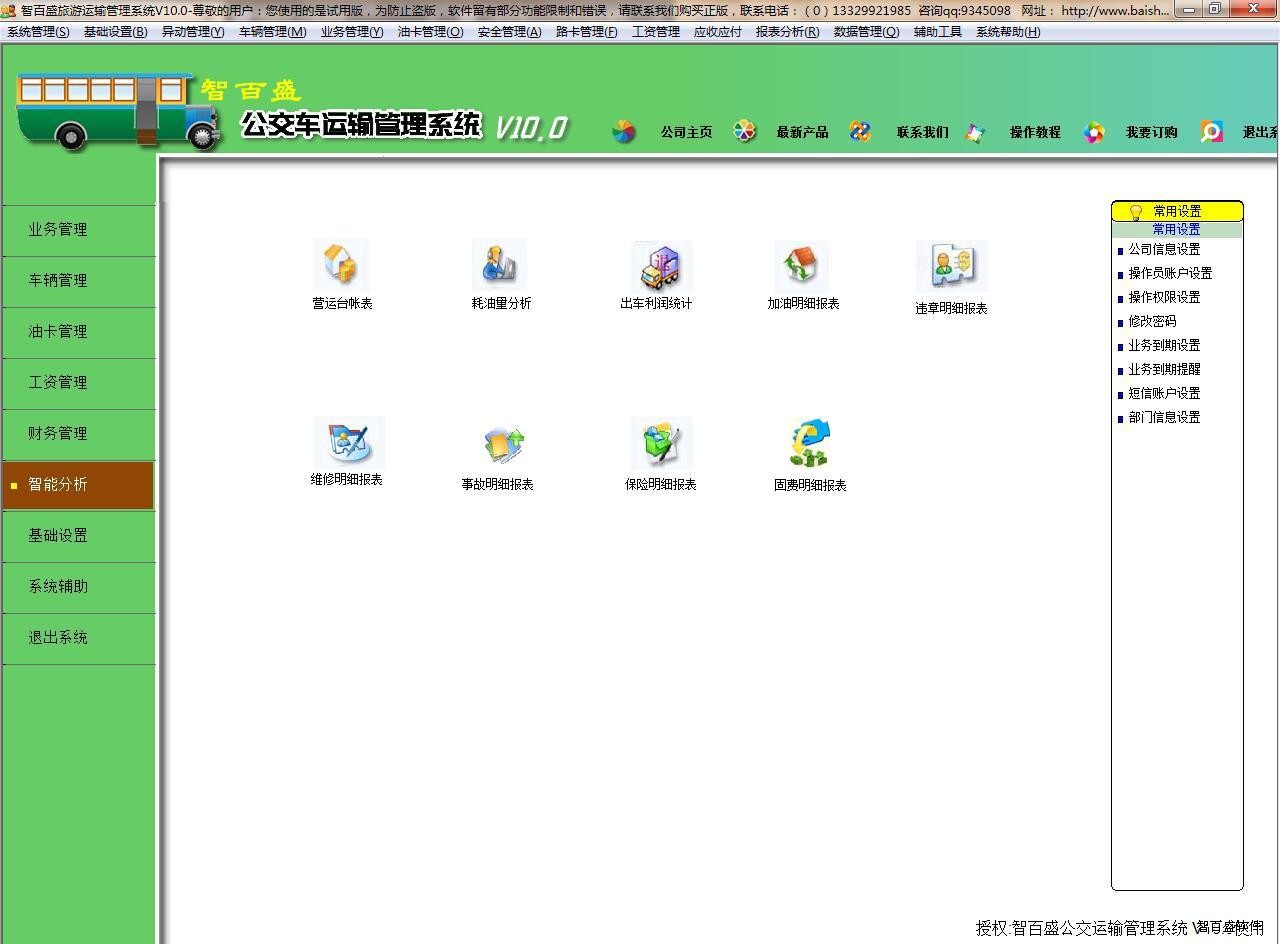Open the 辅助工具 menu

pos(938,32)
